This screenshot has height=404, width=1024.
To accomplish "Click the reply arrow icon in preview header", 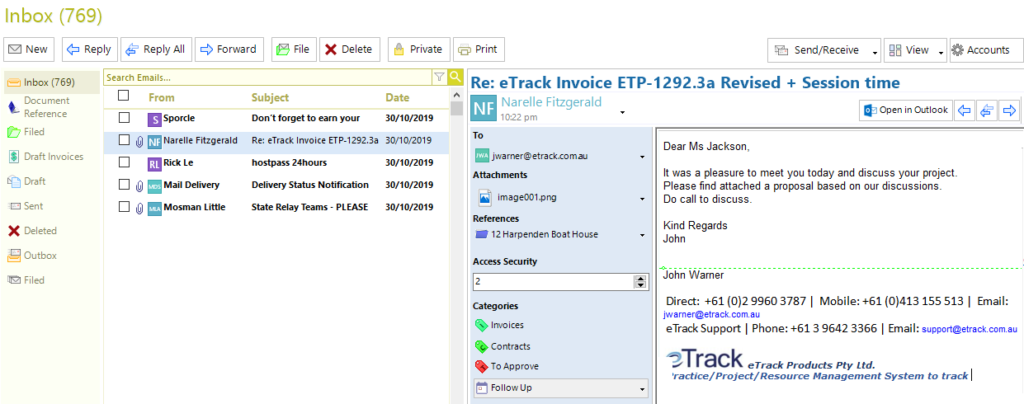I will coord(963,110).
